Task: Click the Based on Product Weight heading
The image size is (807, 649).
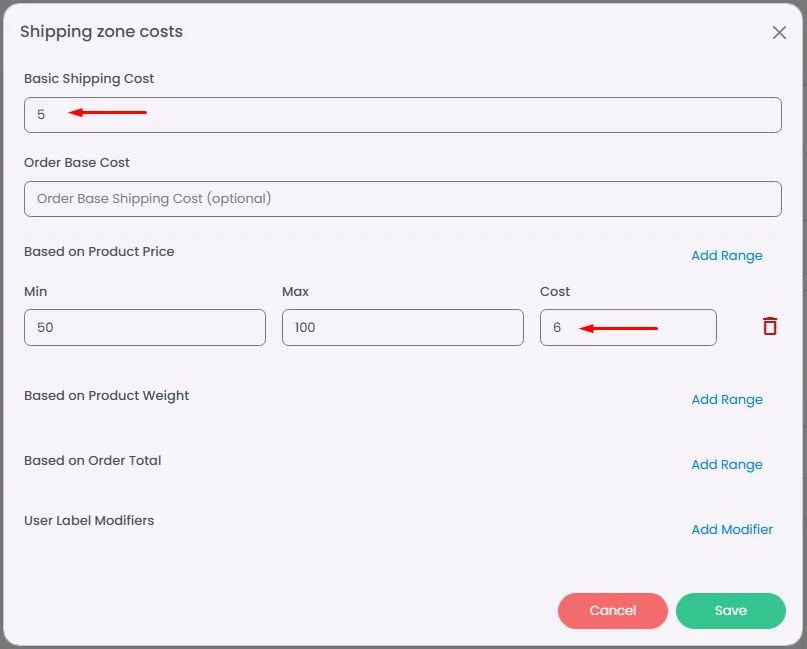Action: click(107, 396)
